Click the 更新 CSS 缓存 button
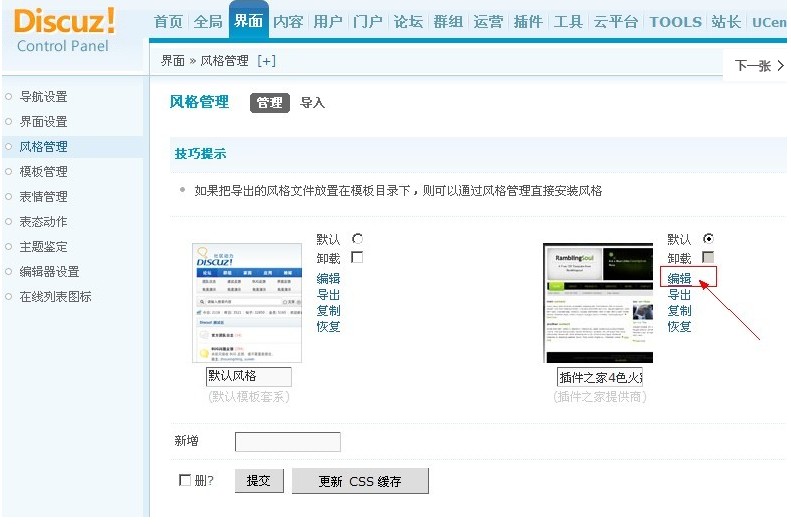The image size is (791, 524). tap(360, 481)
